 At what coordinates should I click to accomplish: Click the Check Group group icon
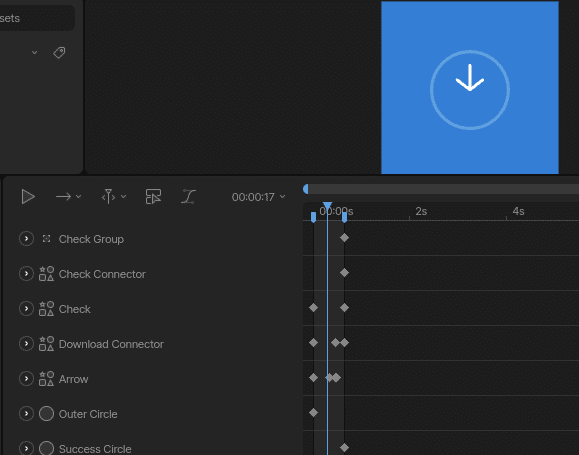point(47,239)
